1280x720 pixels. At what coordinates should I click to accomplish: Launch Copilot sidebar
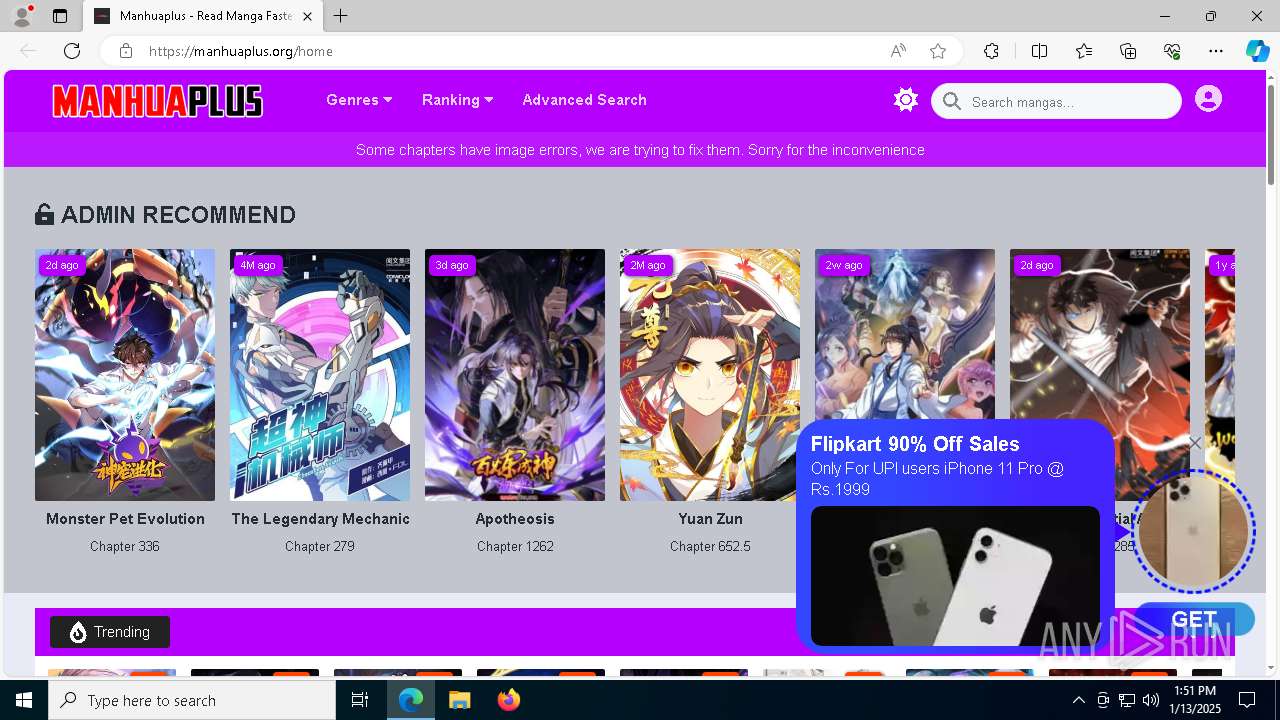(x=1257, y=51)
